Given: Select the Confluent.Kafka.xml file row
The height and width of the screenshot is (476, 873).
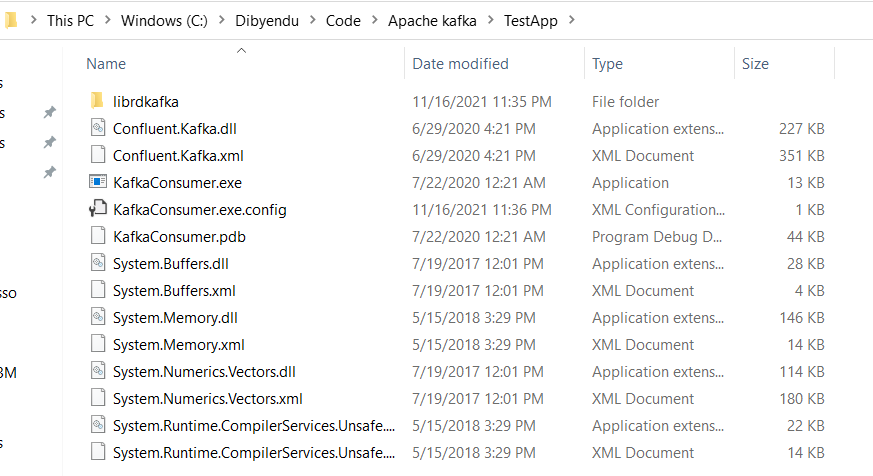Looking at the screenshot, I should click(457, 155).
